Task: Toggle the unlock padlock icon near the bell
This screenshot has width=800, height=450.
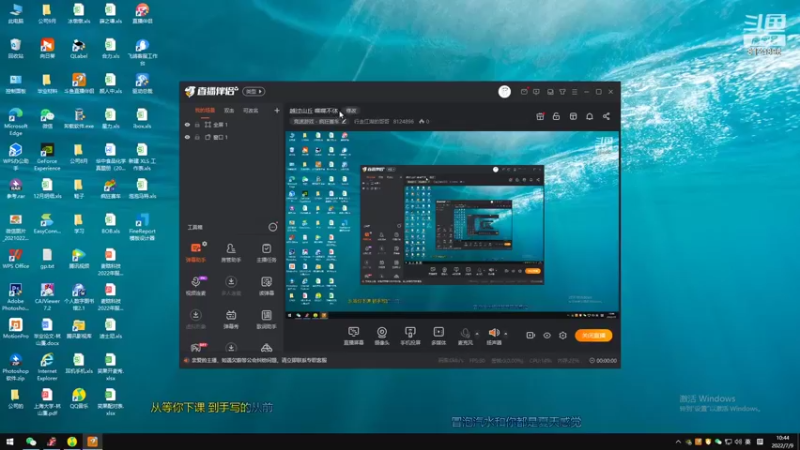Action: [556, 116]
